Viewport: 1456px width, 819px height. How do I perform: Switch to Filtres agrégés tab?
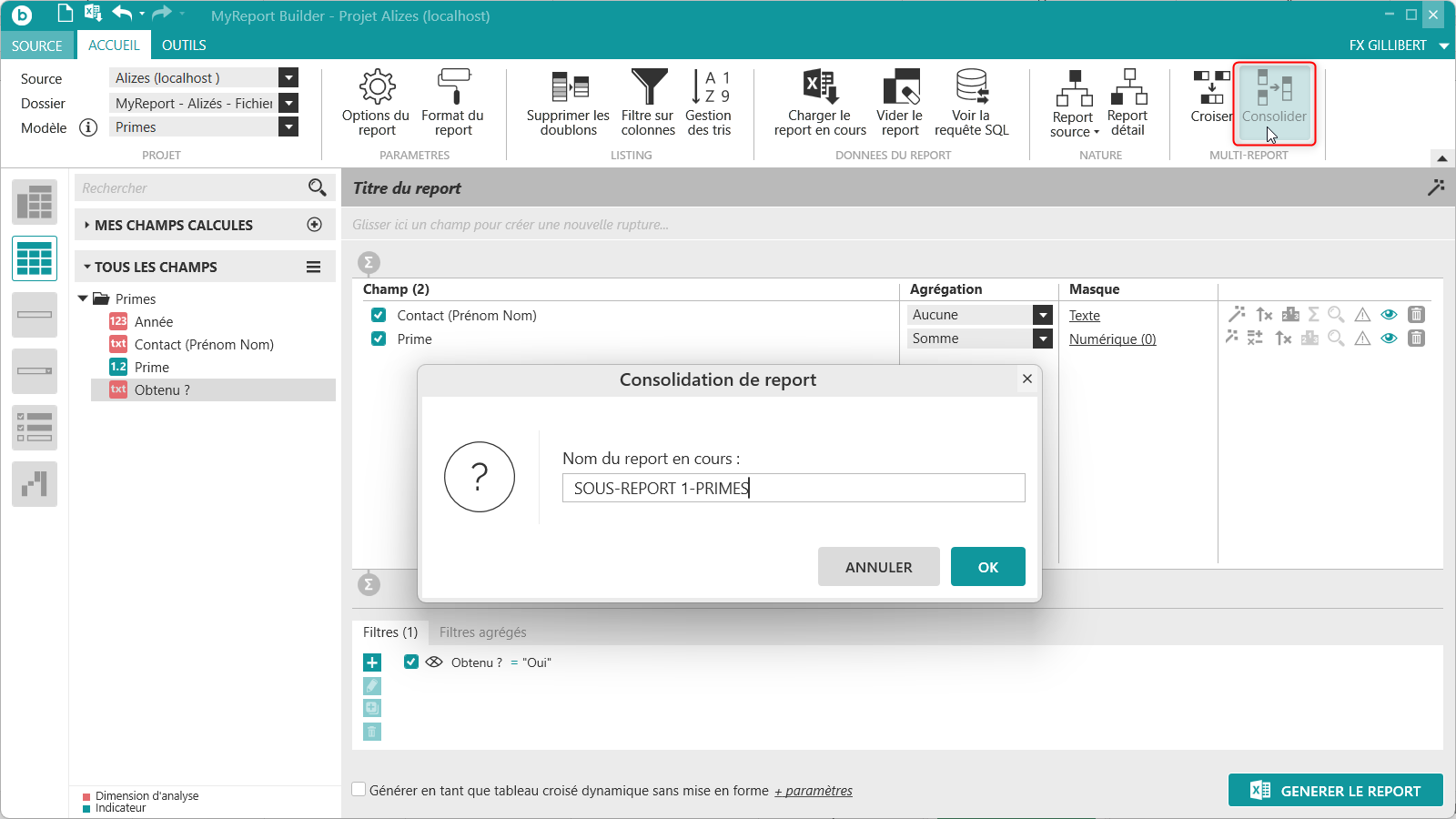pyautogui.click(x=482, y=632)
